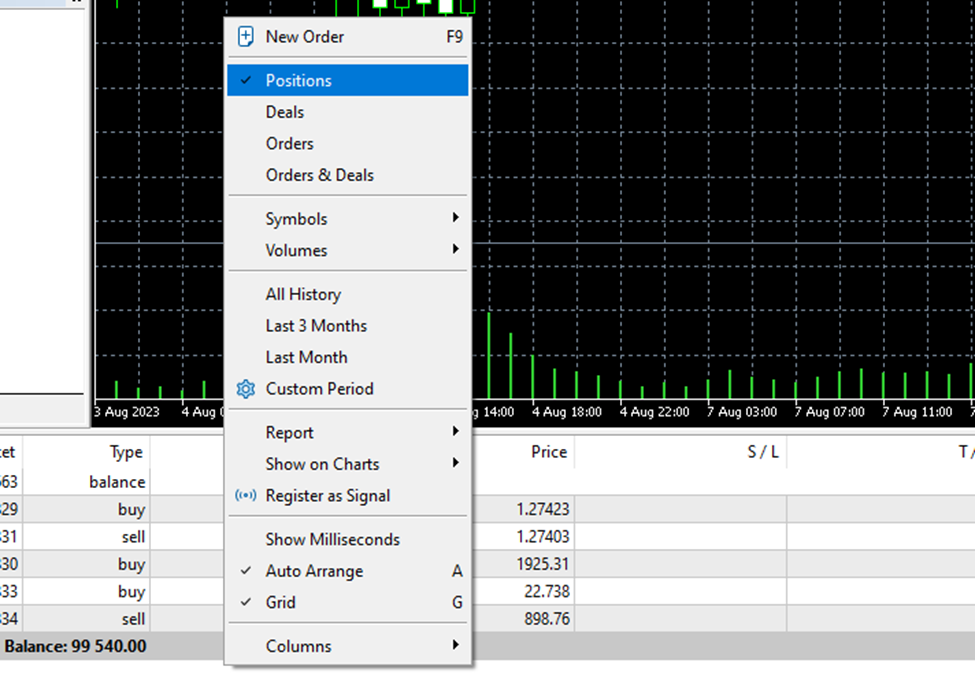Screen dimensions: 975x689
Task: Click the 7 Aug 11:00 time label
Action: click(917, 412)
